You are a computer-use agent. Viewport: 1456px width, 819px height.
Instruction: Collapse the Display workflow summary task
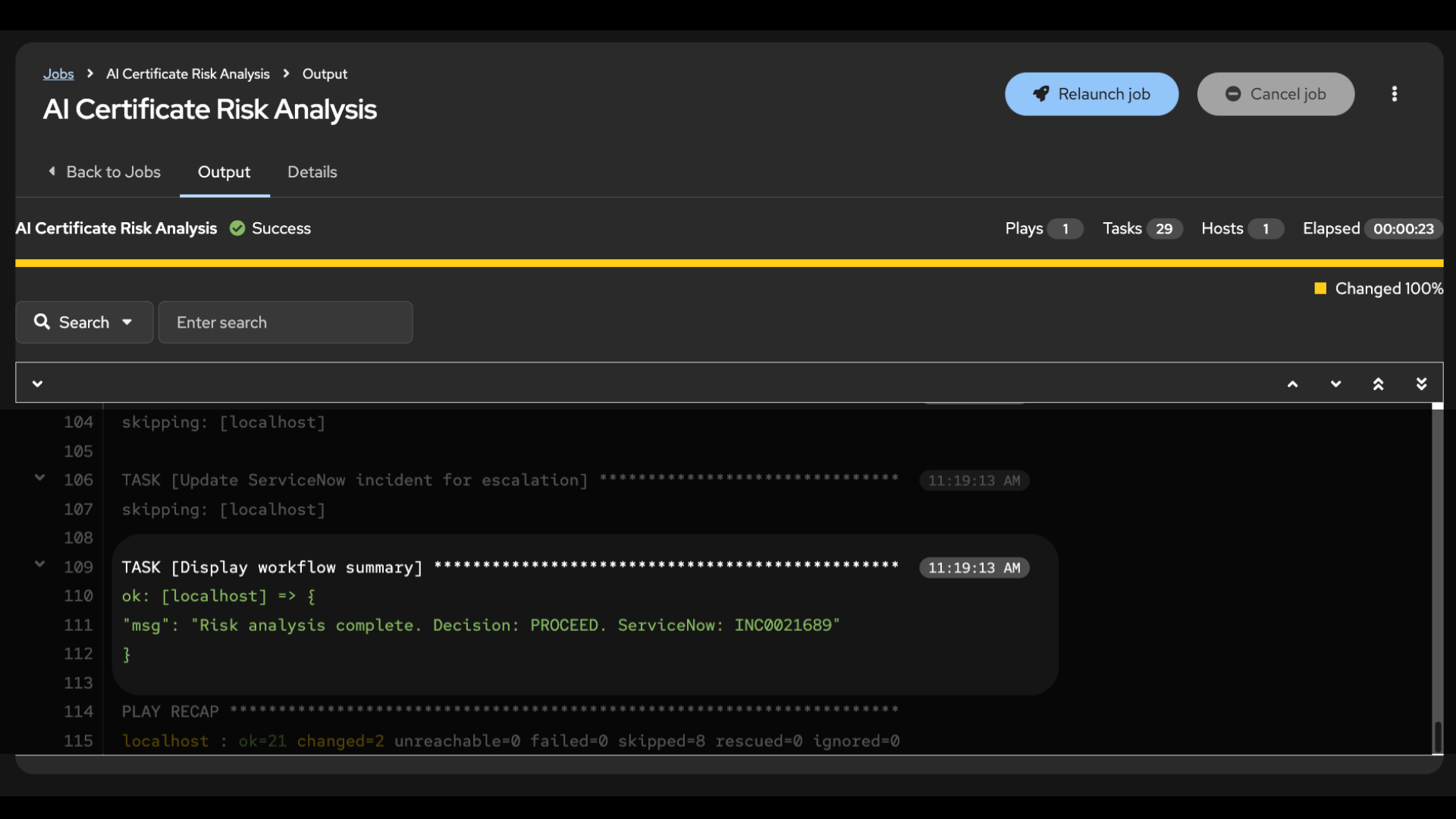coord(39,564)
